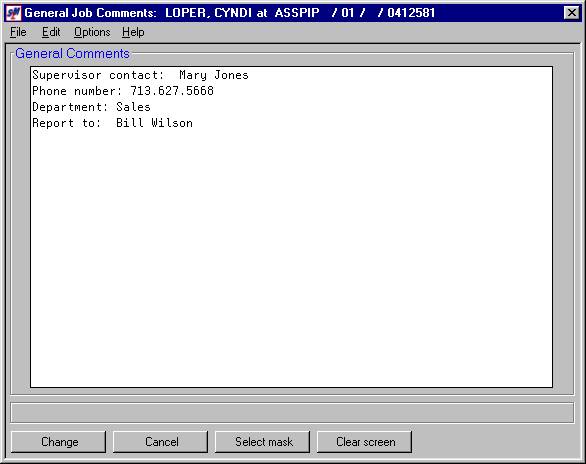Click the Department: Sales text line

[x=92, y=107]
